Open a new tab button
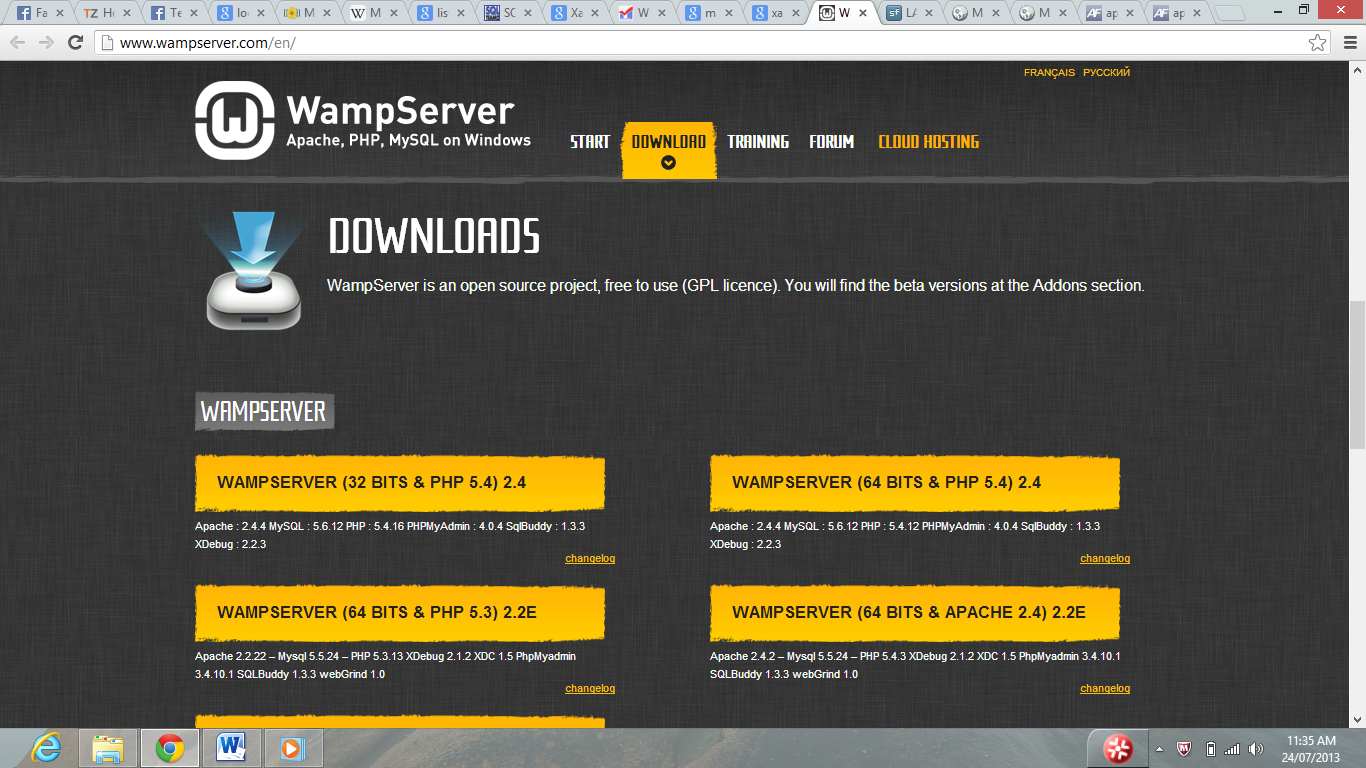 click(1231, 14)
